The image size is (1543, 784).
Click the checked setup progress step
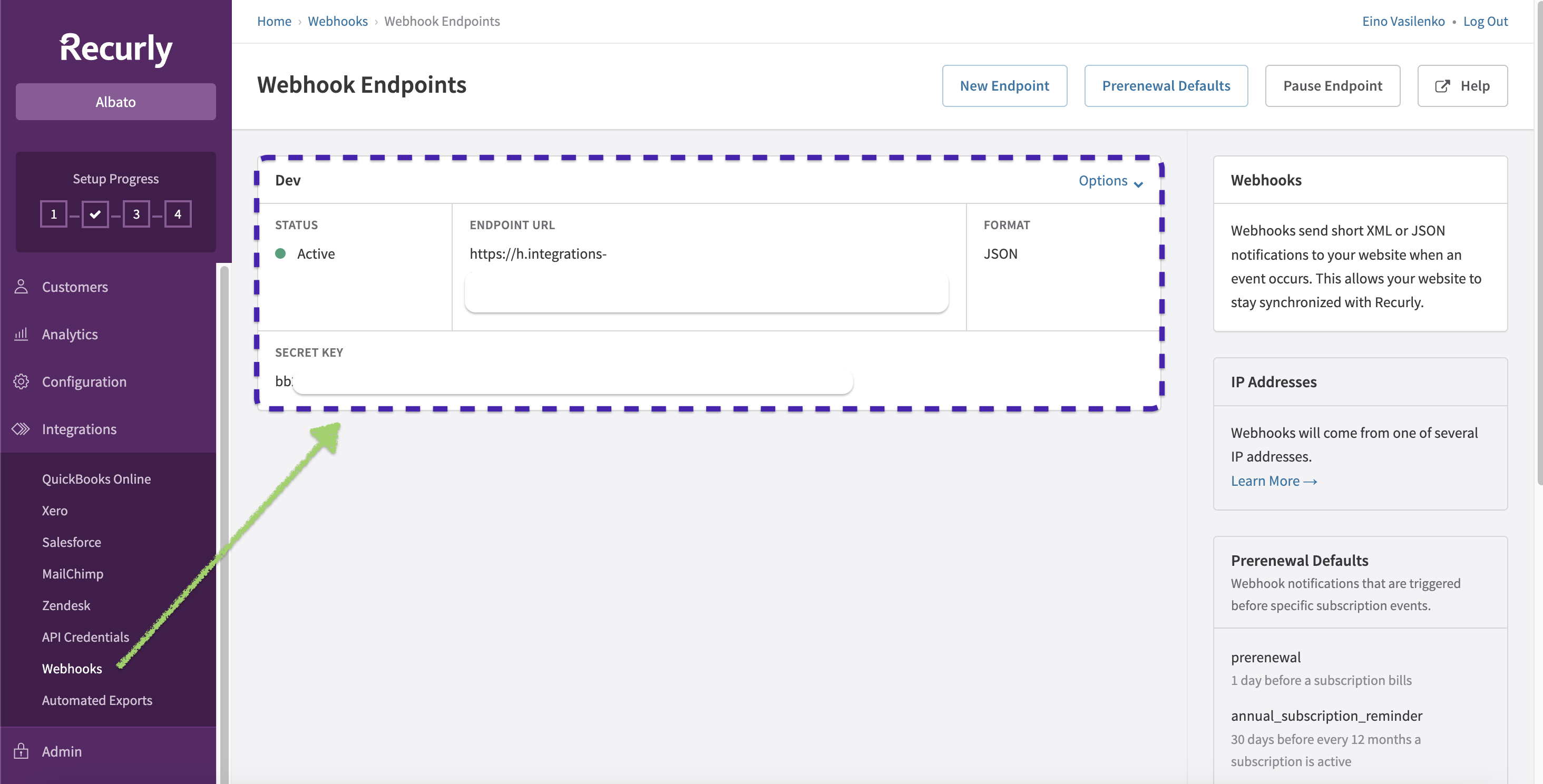click(95, 214)
